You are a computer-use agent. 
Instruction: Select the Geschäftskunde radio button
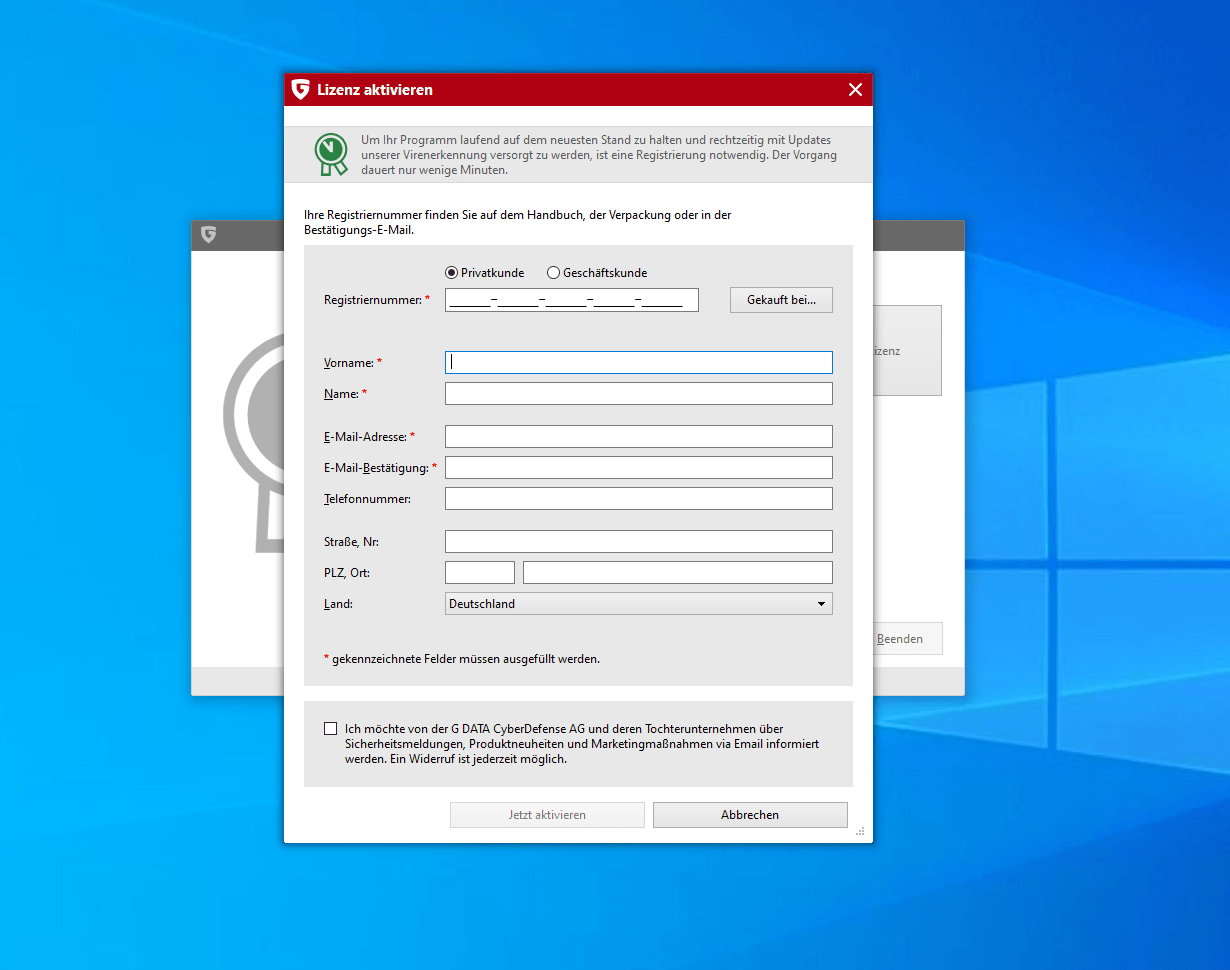(x=553, y=273)
